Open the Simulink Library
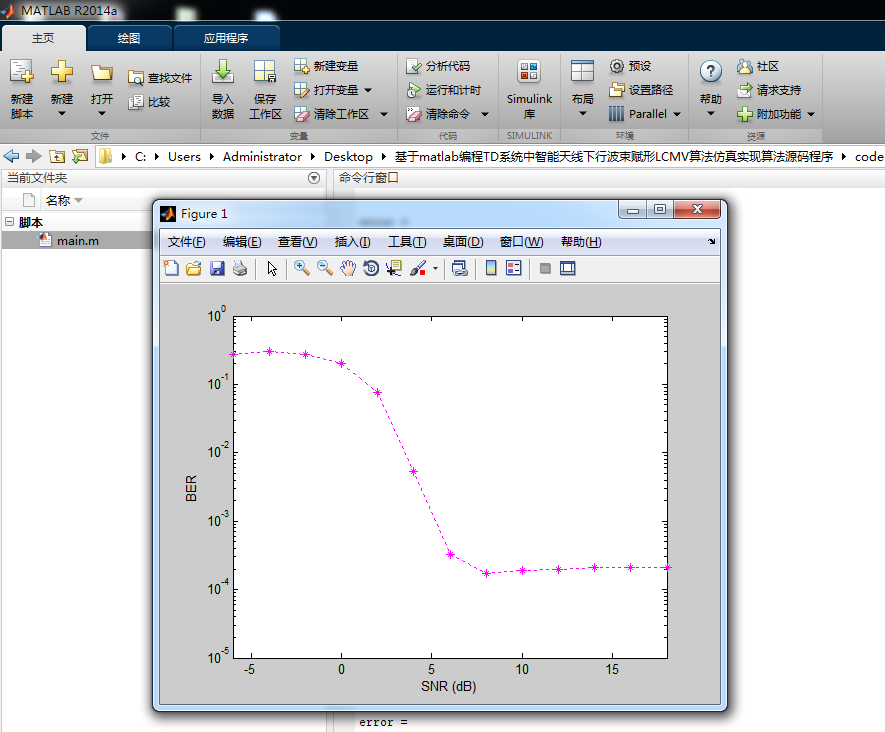This screenshot has width=885, height=732. point(529,89)
